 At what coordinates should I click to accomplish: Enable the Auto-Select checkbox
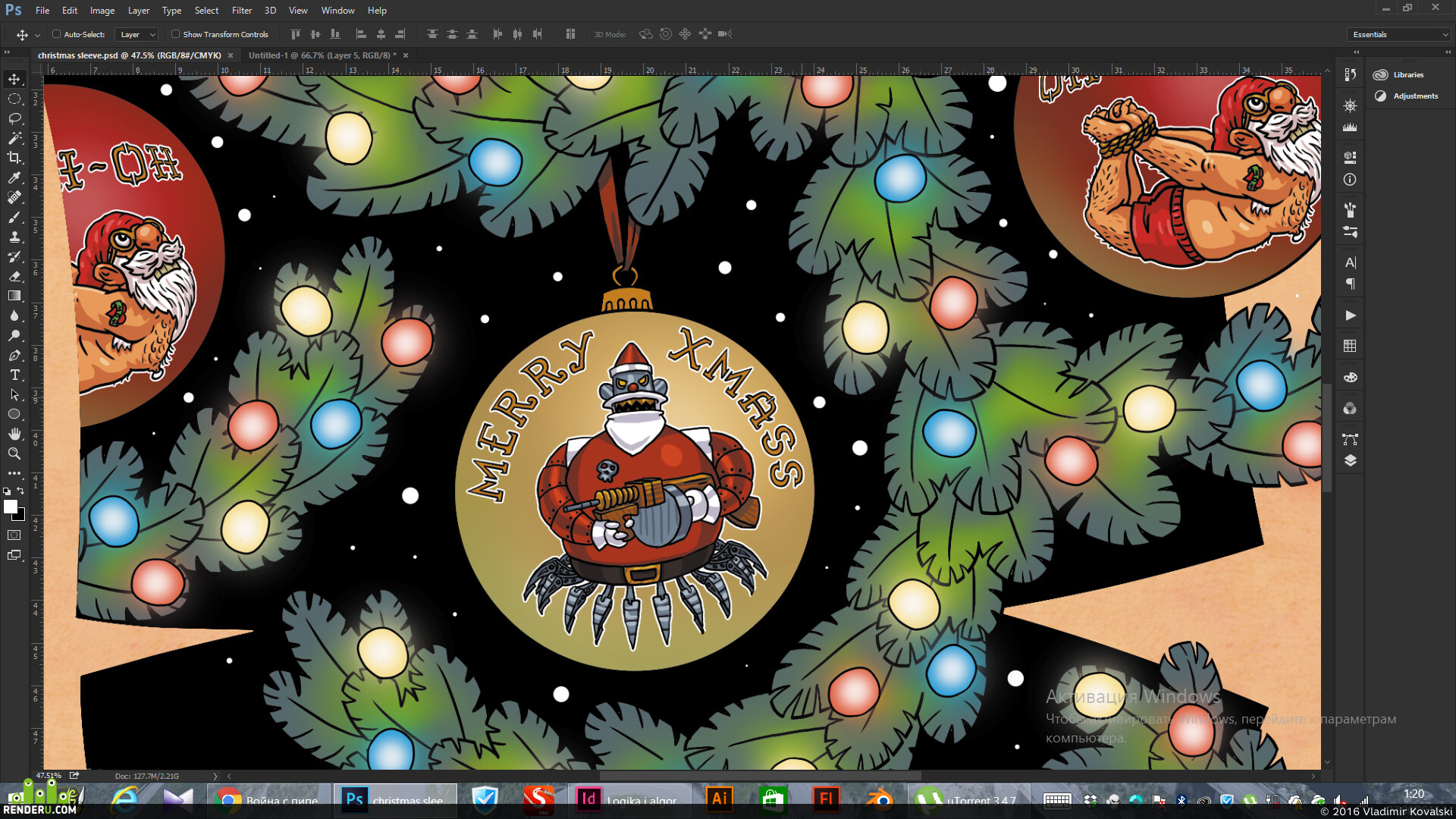56,34
